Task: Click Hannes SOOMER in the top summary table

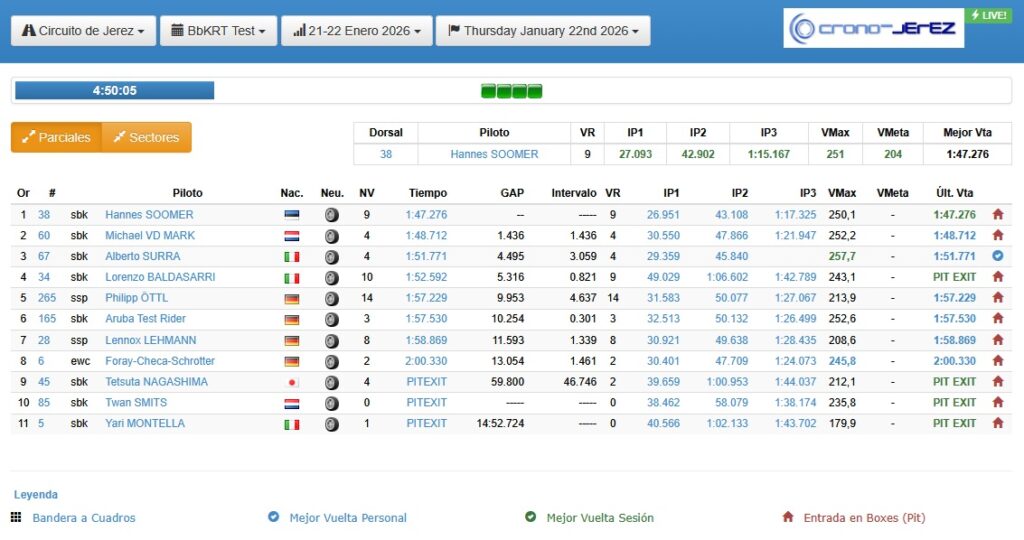Action: click(494, 154)
